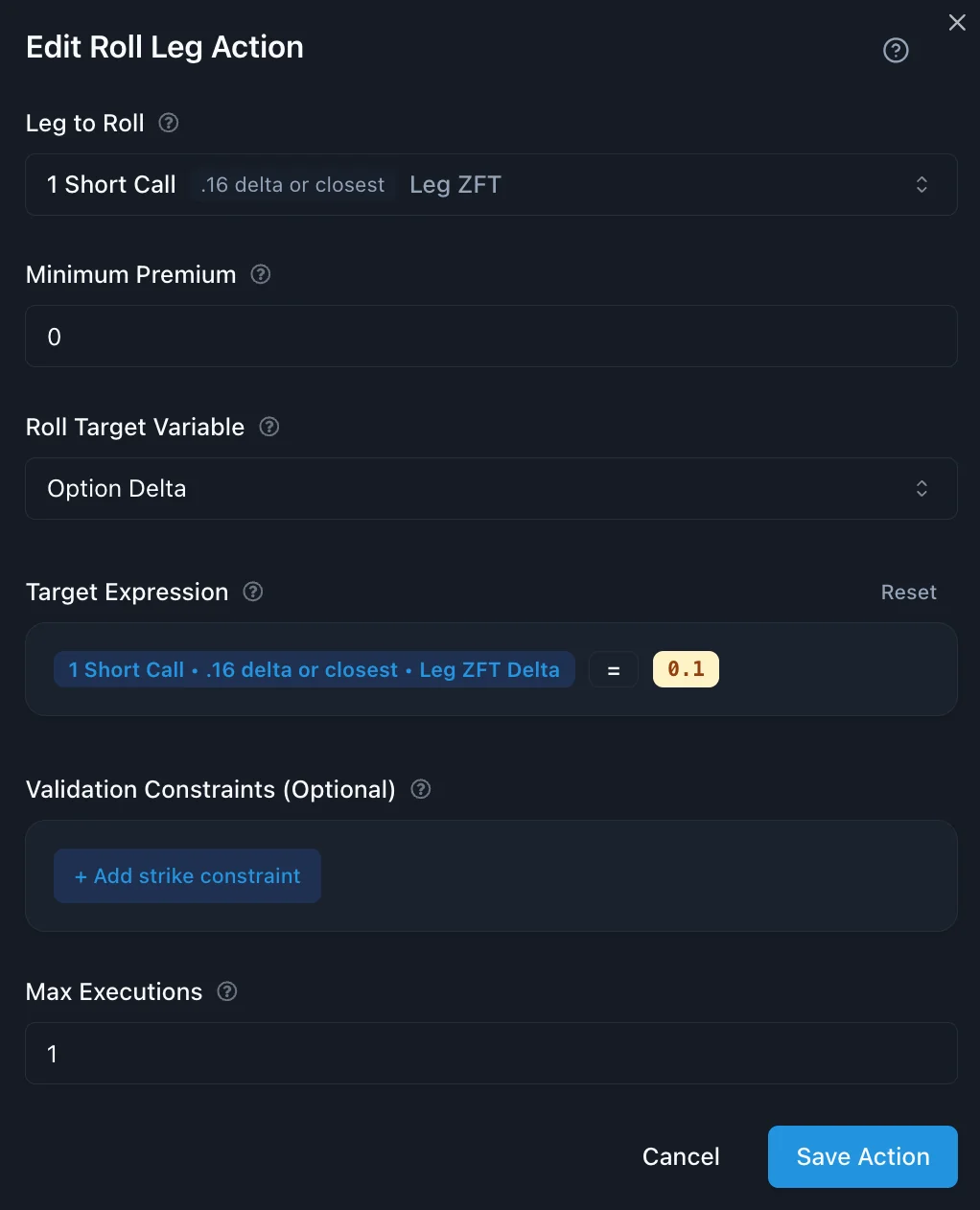Click the Roll Target Variable help icon
The width and height of the screenshot is (980, 1210).
269,427
